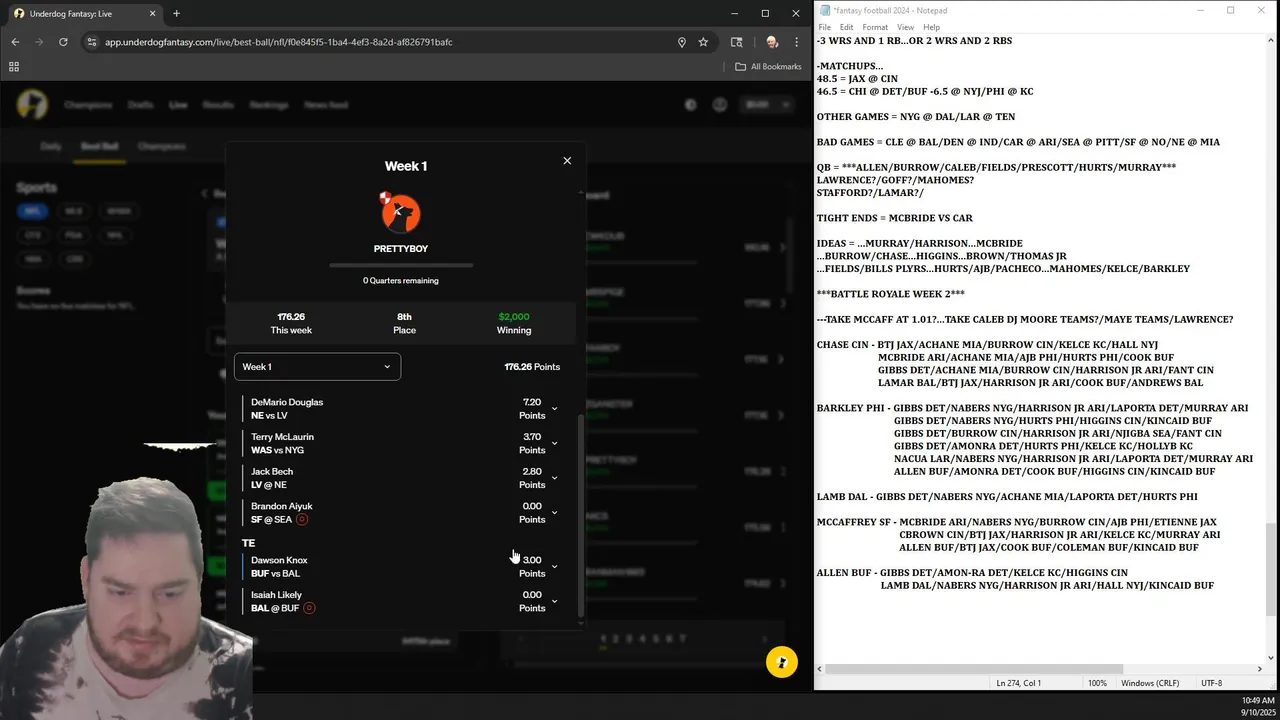Click the "-MATCHUPS..." line in Notepad

click(x=850, y=66)
